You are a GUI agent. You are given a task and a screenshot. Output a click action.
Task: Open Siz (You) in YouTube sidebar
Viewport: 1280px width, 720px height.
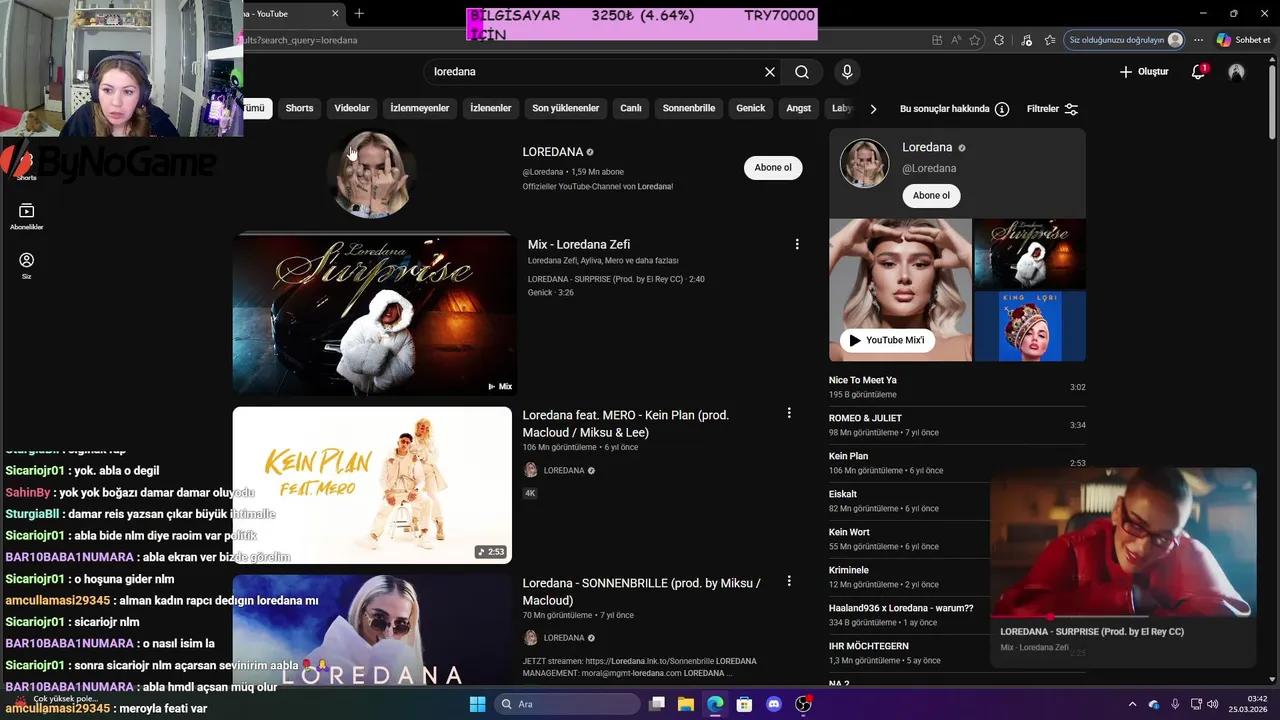pyautogui.click(x=27, y=265)
